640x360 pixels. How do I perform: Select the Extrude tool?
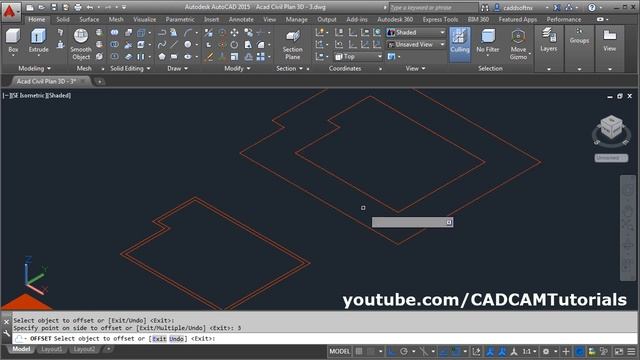(38, 41)
